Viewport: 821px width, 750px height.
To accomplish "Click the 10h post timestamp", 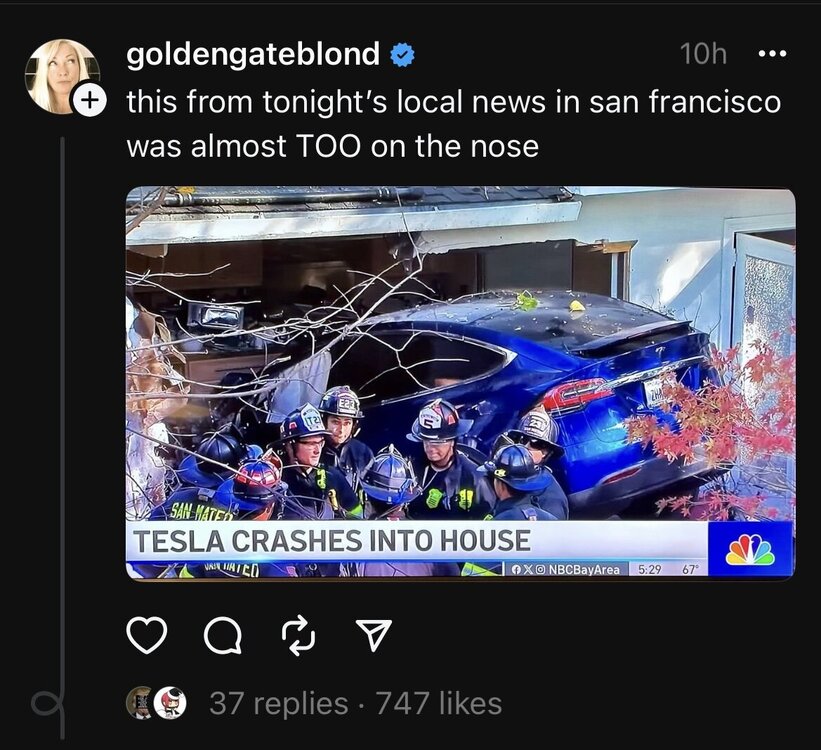I will (703, 54).
